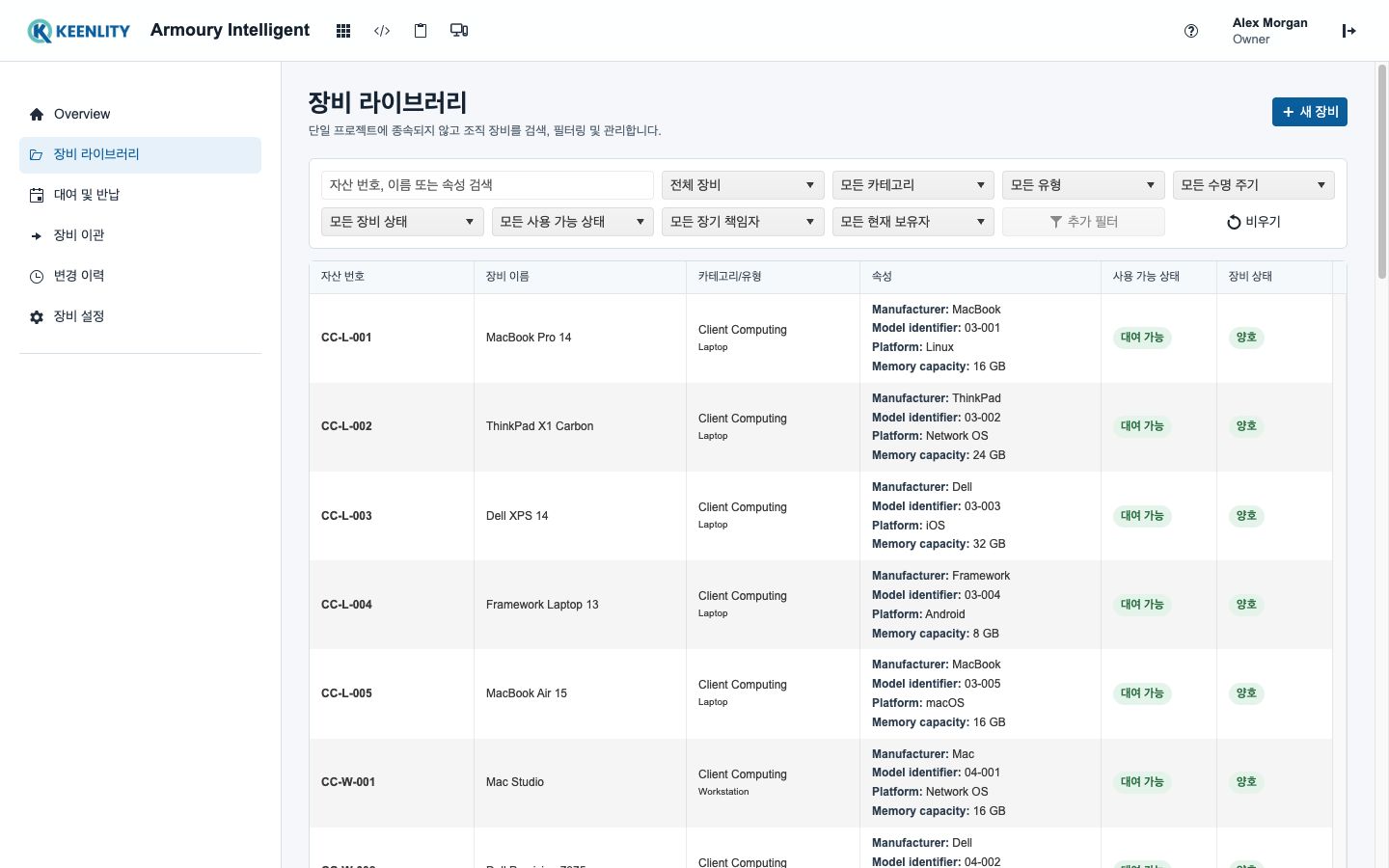
Task: Open the 모든 사용 가능 상태 dropdown
Action: coord(573,222)
